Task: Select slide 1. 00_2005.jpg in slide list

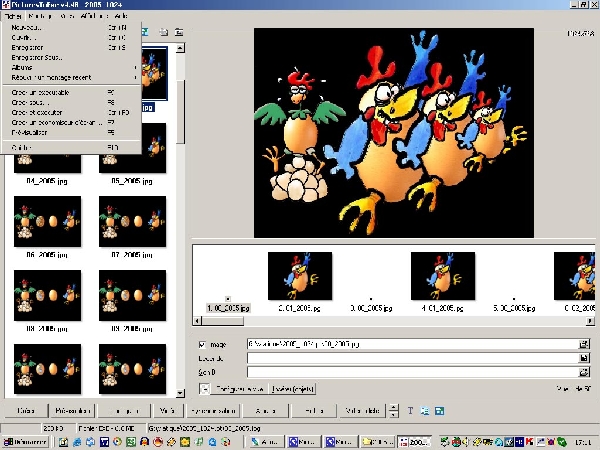Action: pos(228,308)
